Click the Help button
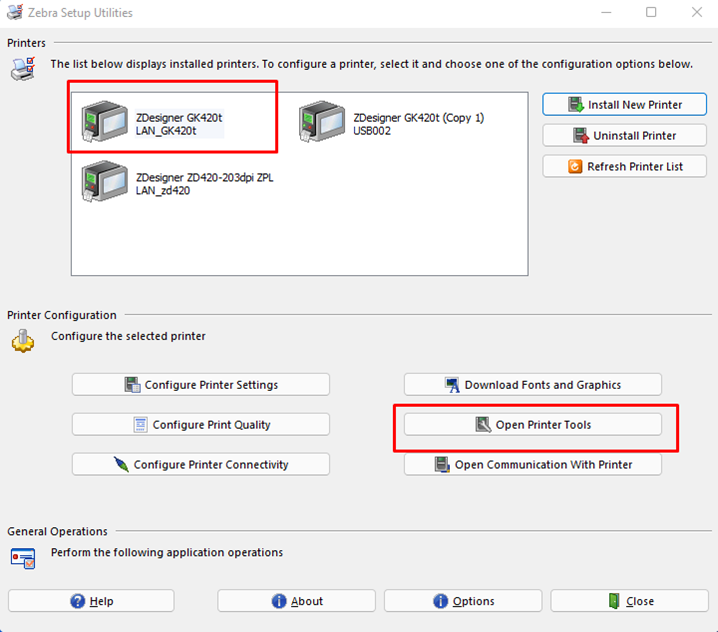718x632 pixels. click(x=91, y=601)
